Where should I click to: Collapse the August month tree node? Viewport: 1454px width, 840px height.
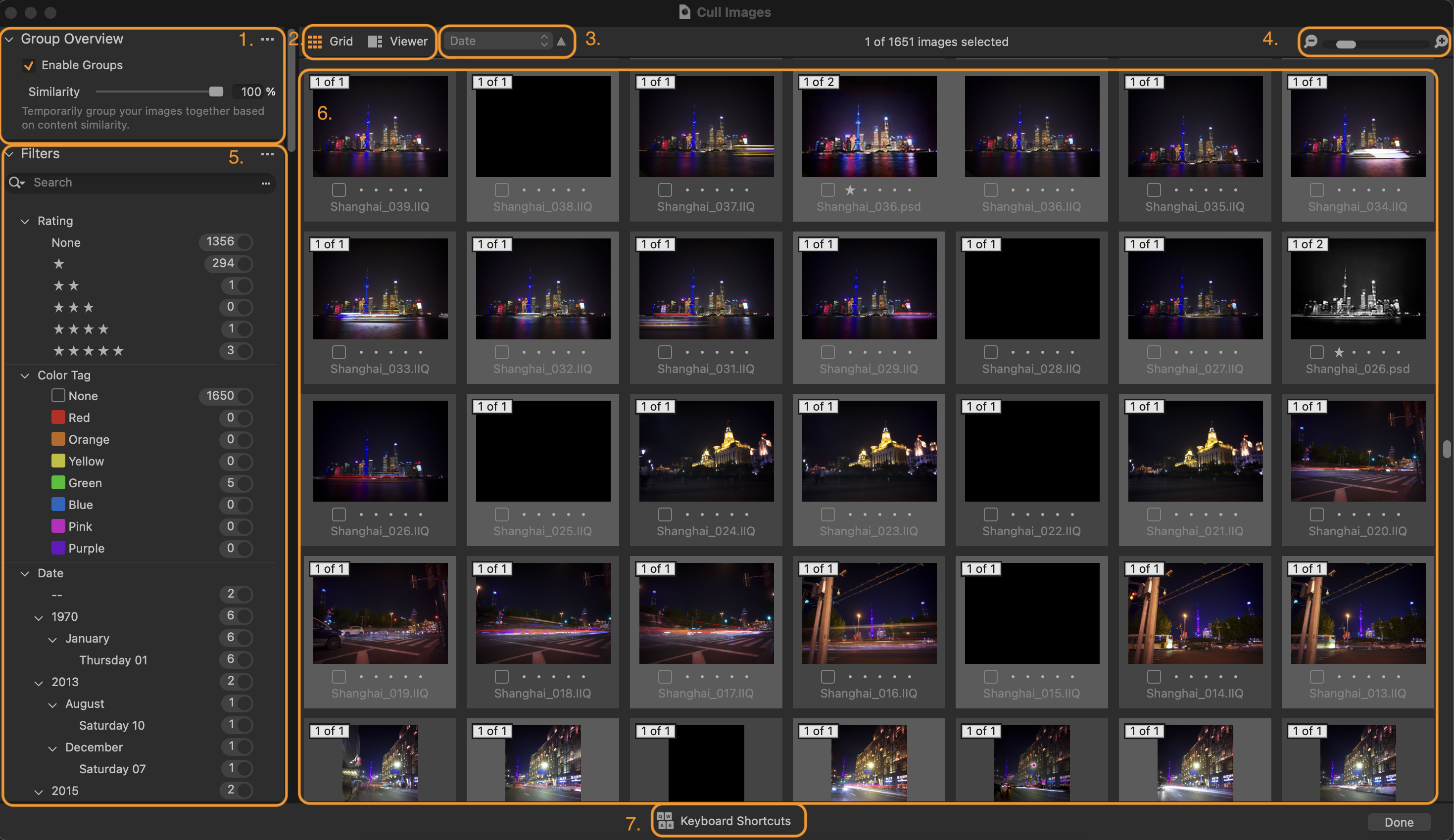click(x=52, y=704)
